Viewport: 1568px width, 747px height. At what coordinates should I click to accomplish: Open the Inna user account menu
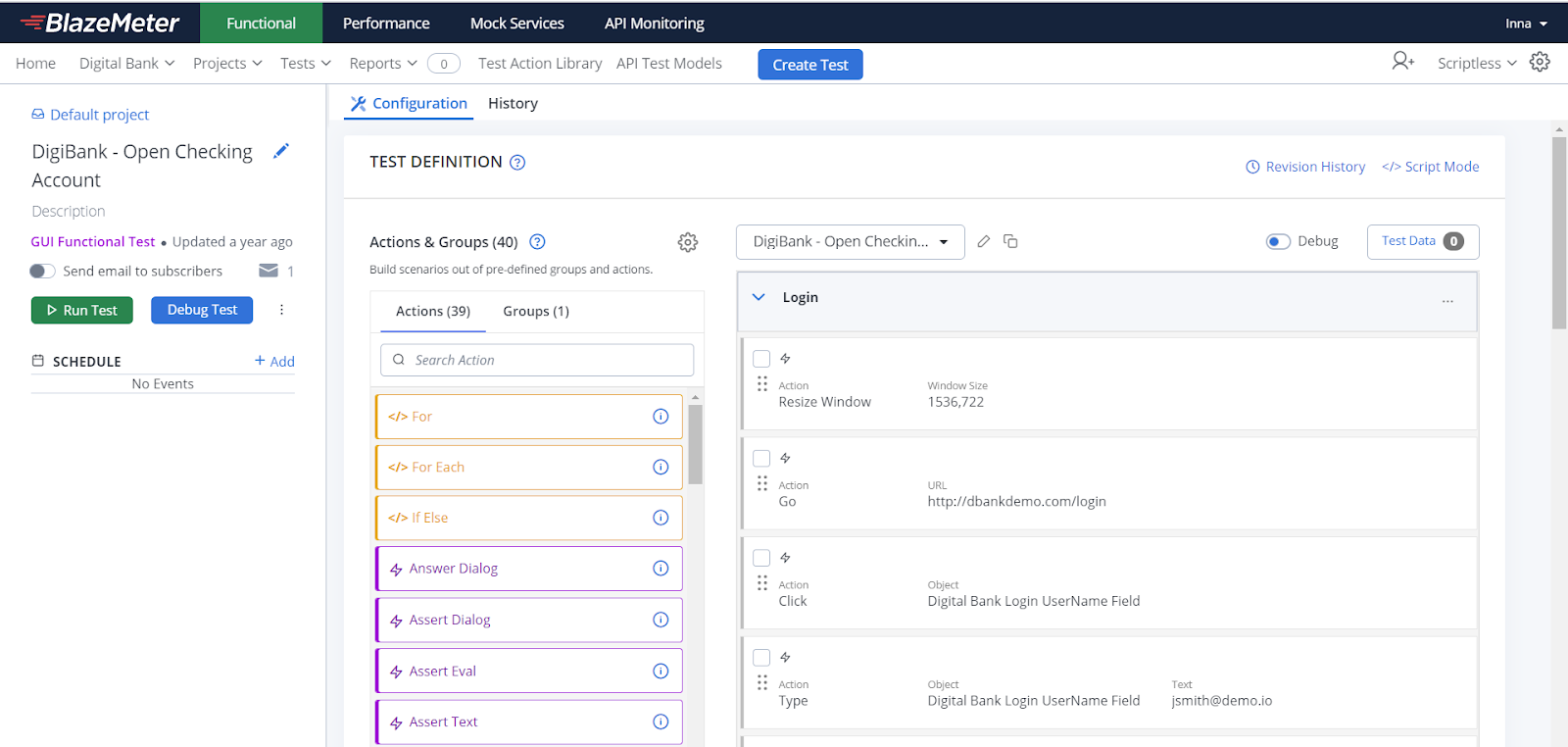point(1526,24)
